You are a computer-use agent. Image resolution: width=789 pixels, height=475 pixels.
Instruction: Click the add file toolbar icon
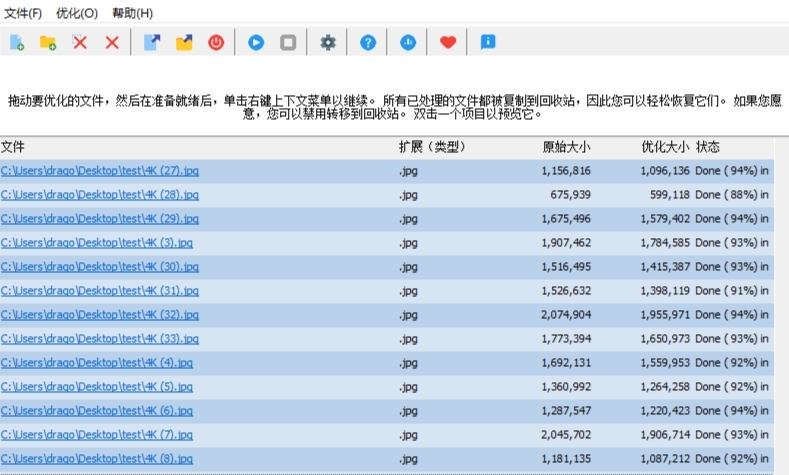click(17, 42)
